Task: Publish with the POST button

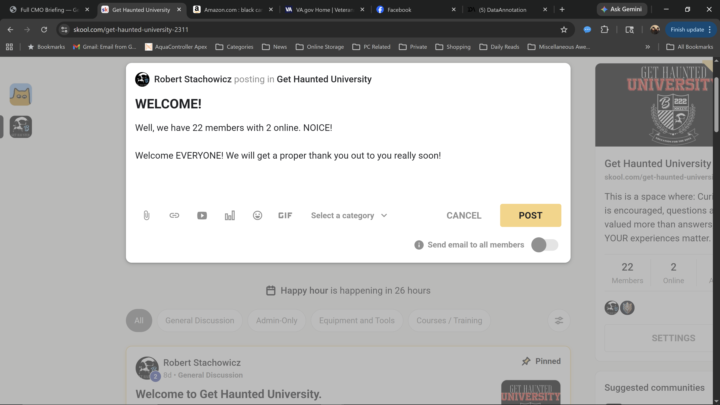Action: click(530, 215)
